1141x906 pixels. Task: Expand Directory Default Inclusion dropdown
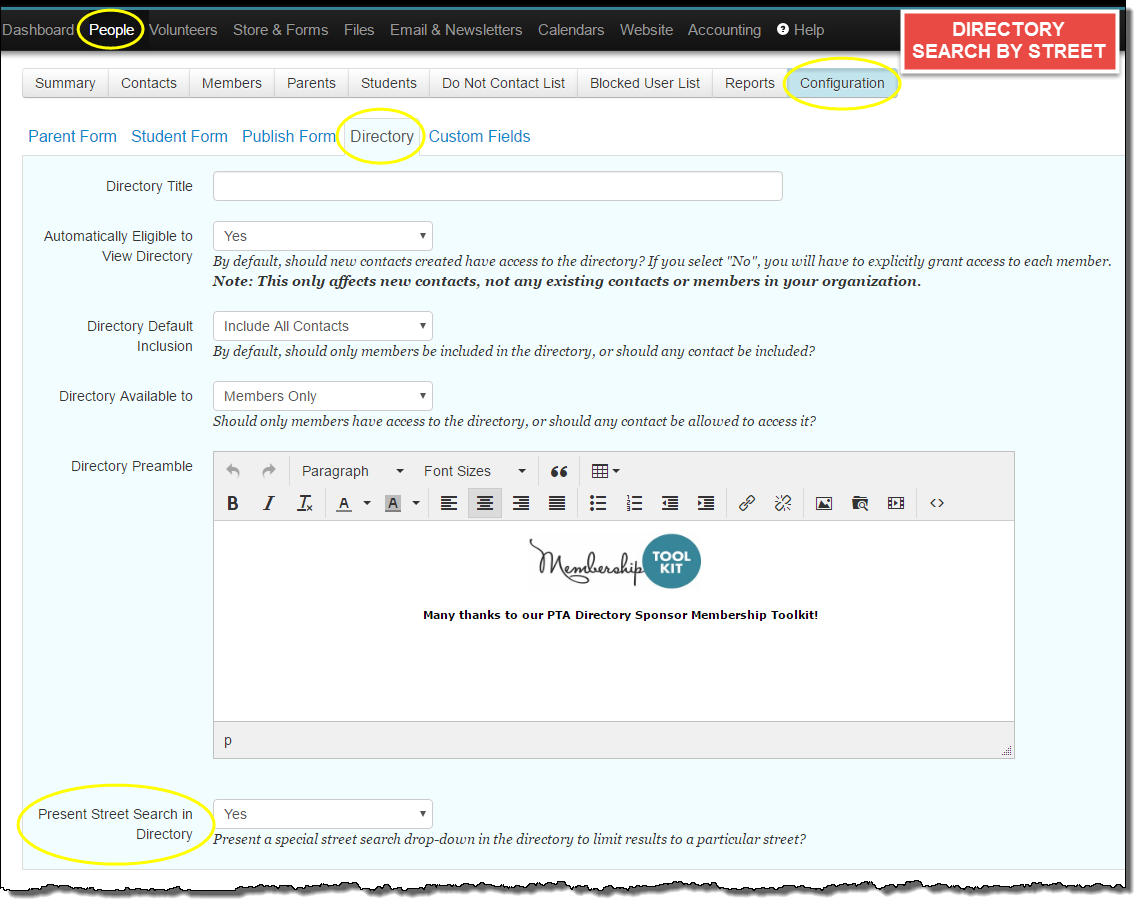(x=323, y=326)
